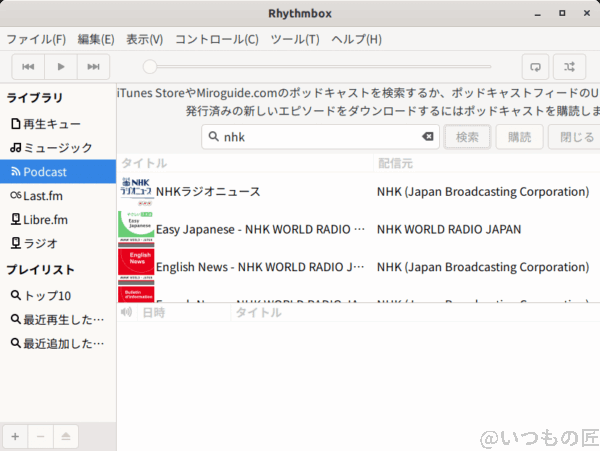Select the NHKラジオニュース podcast row
This screenshot has width=600, height=451.
point(359,191)
